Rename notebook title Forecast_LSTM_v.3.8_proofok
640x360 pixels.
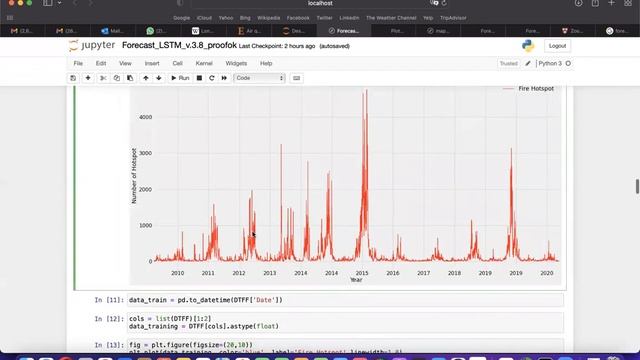coord(179,45)
